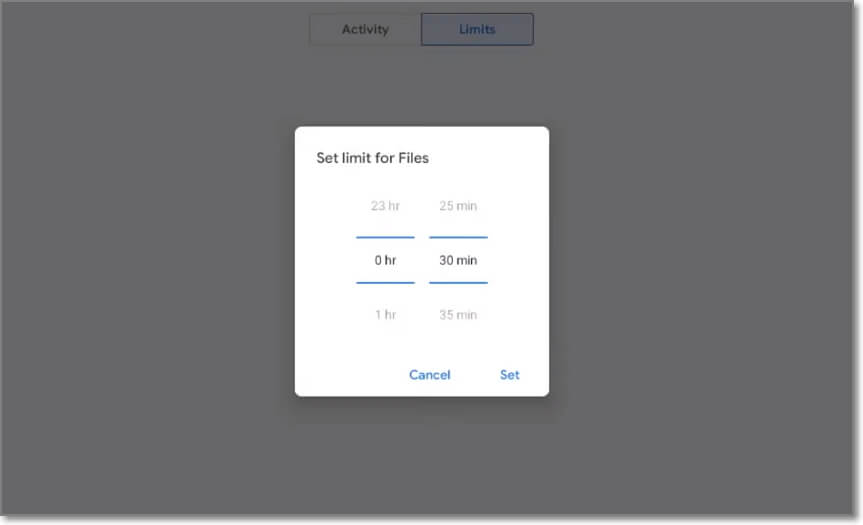Screen dimensions: 863x525
Task: Click the blue line below 30 min
Action: pyautogui.click(x=458, y=283)
